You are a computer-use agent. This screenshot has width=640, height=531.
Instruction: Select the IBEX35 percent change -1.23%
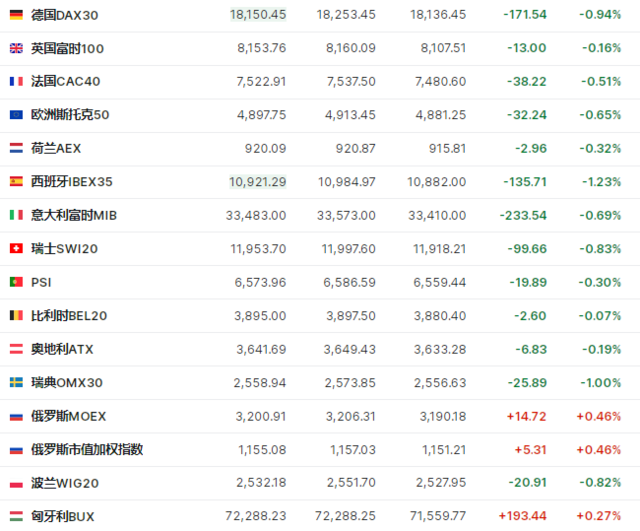[x=602, y=182]
